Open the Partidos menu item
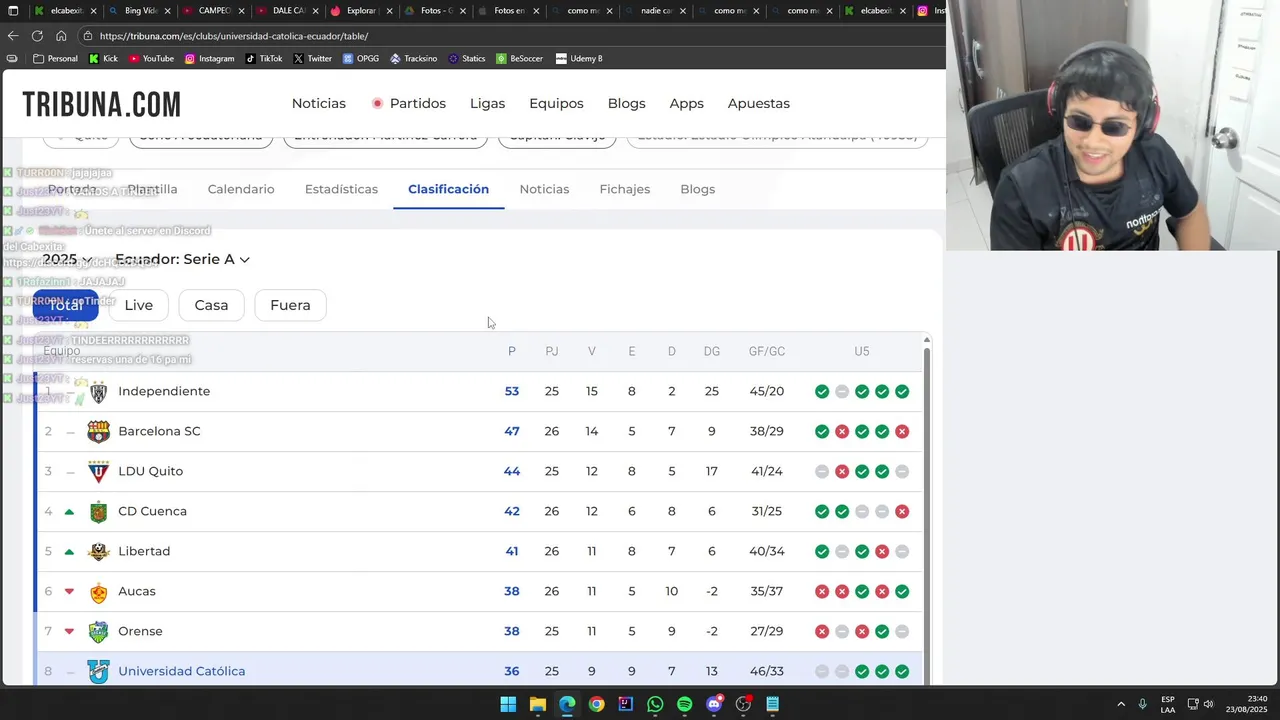The width and height of the screenshot is (1280, 720). tap(409, 104)
